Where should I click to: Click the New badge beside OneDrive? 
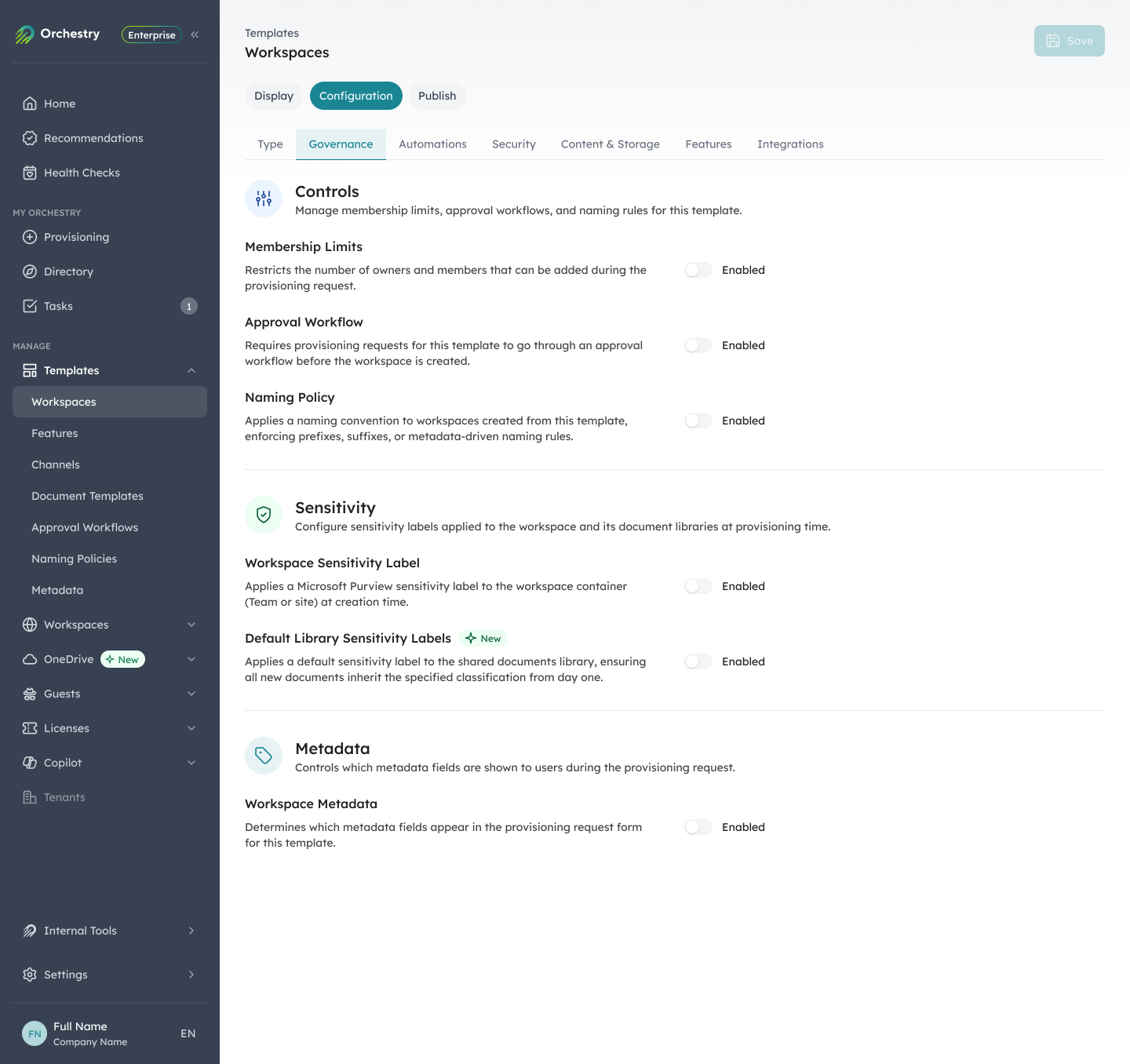[x=123, y=659]
